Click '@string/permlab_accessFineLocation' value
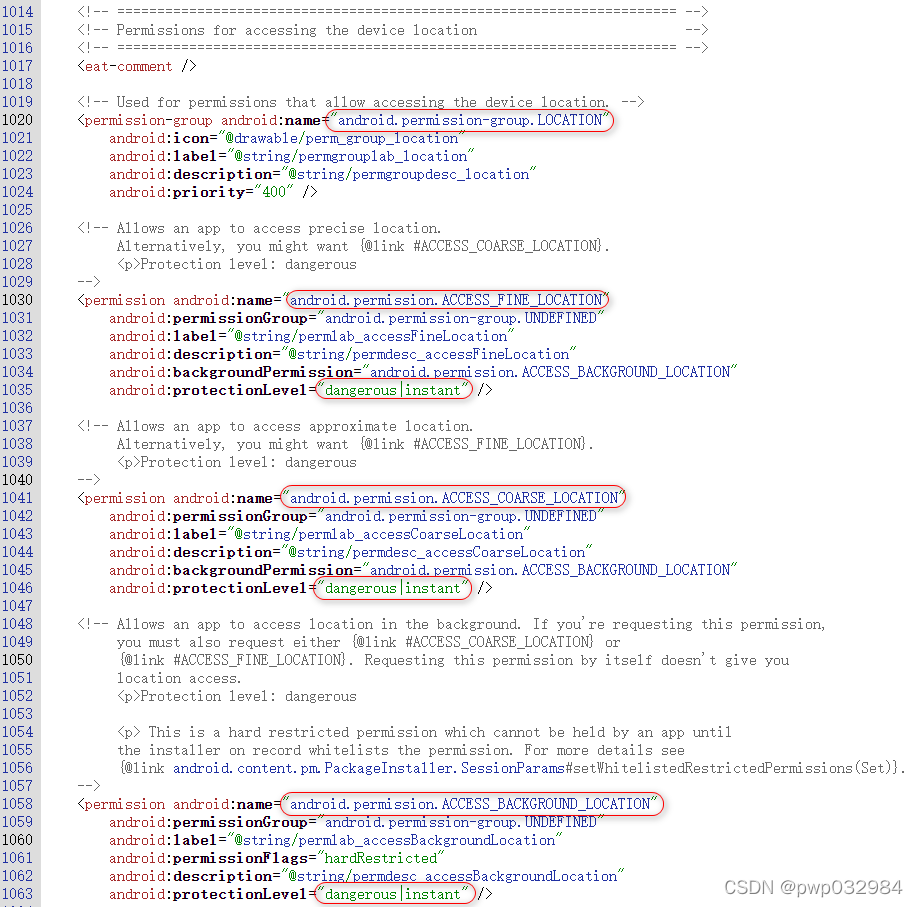Image resolution: width=918 pixels, height=907 pixels. click(371, 336)
